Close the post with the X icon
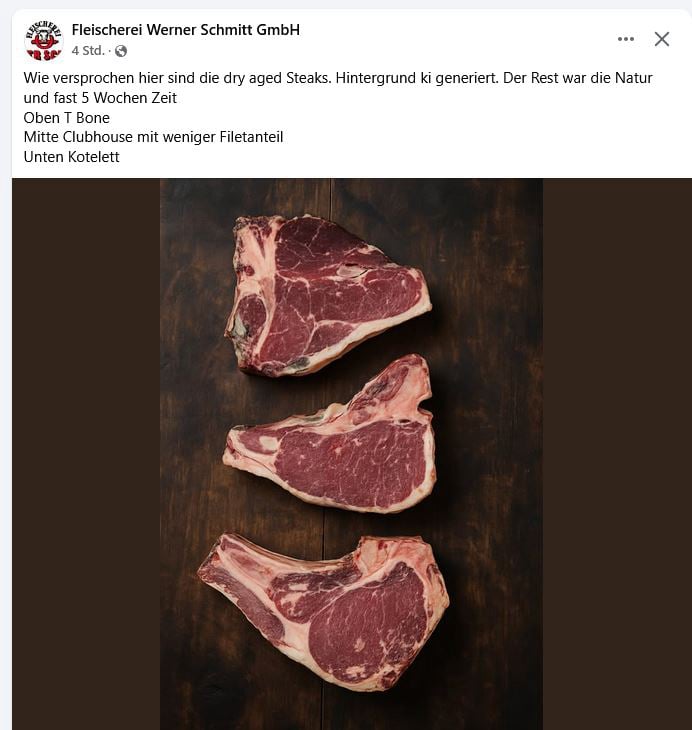 coord(662,39)
